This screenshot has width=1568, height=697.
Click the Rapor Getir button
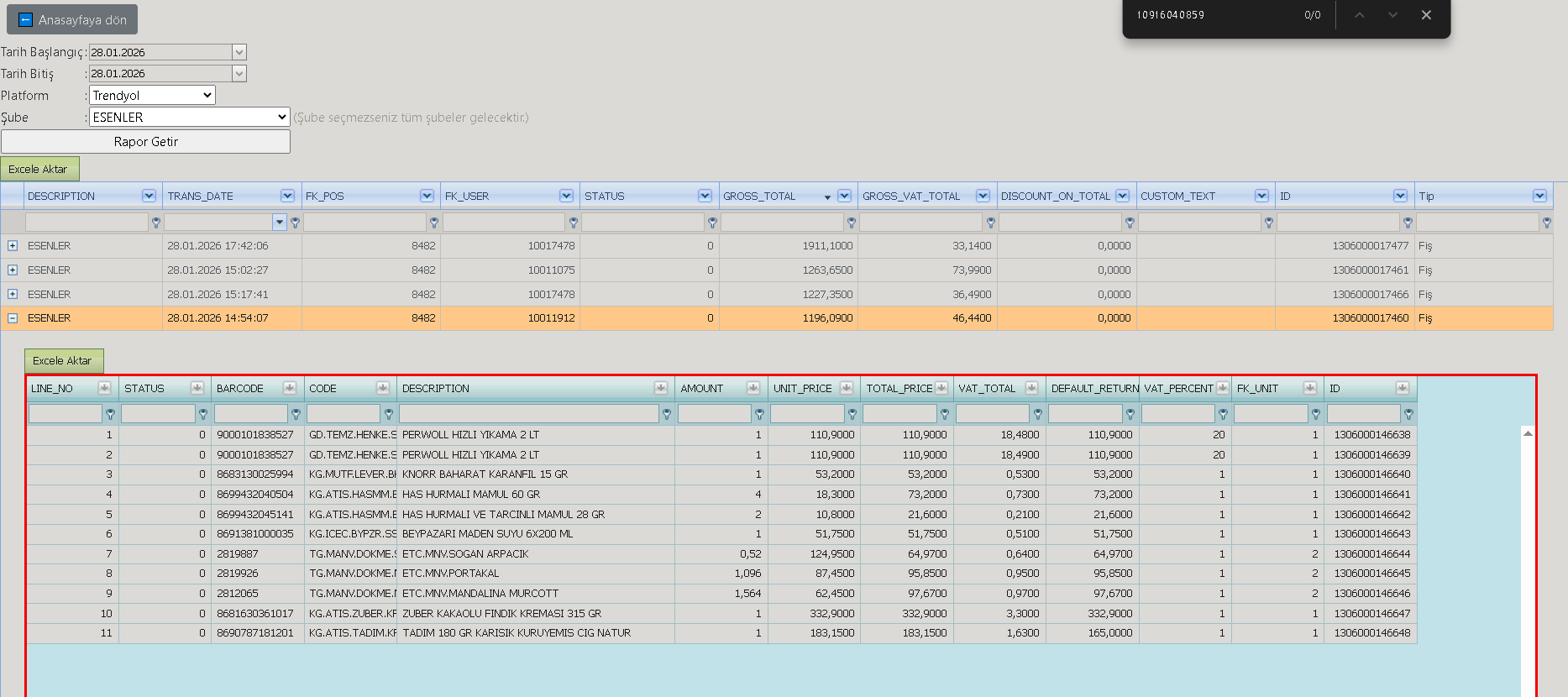click(x=145, y=141)
